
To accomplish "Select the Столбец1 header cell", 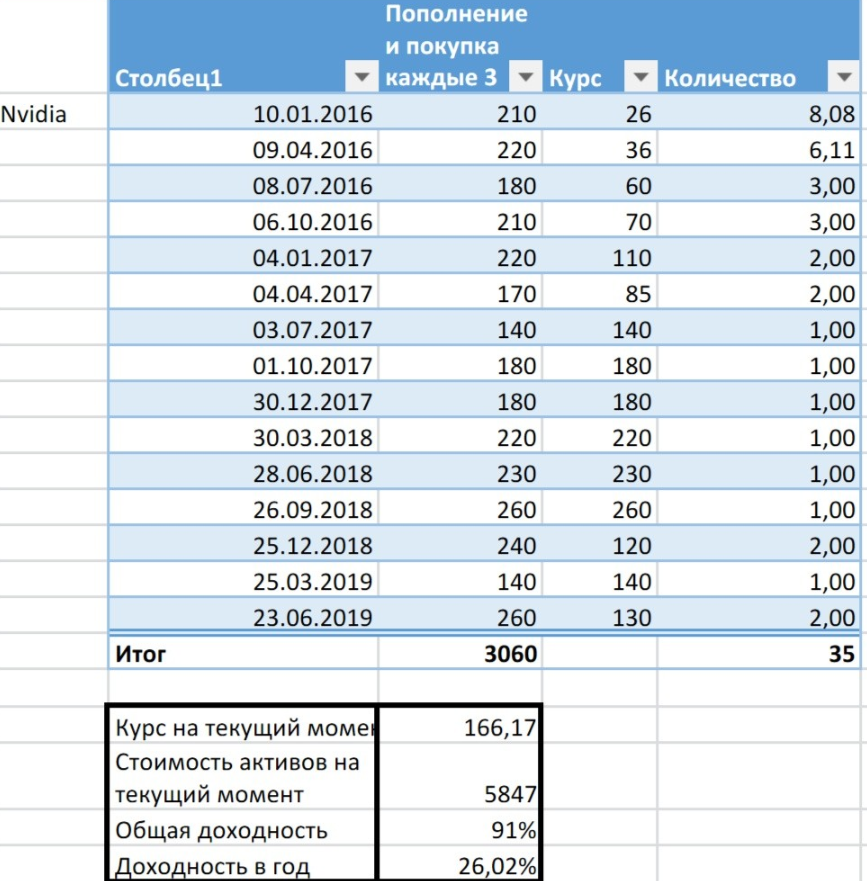I will click(243, 47).
